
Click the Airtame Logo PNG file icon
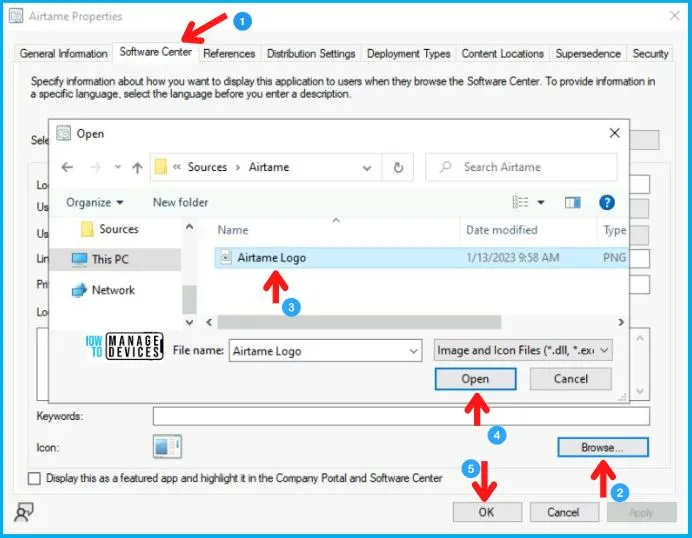(x=226, y=258)
